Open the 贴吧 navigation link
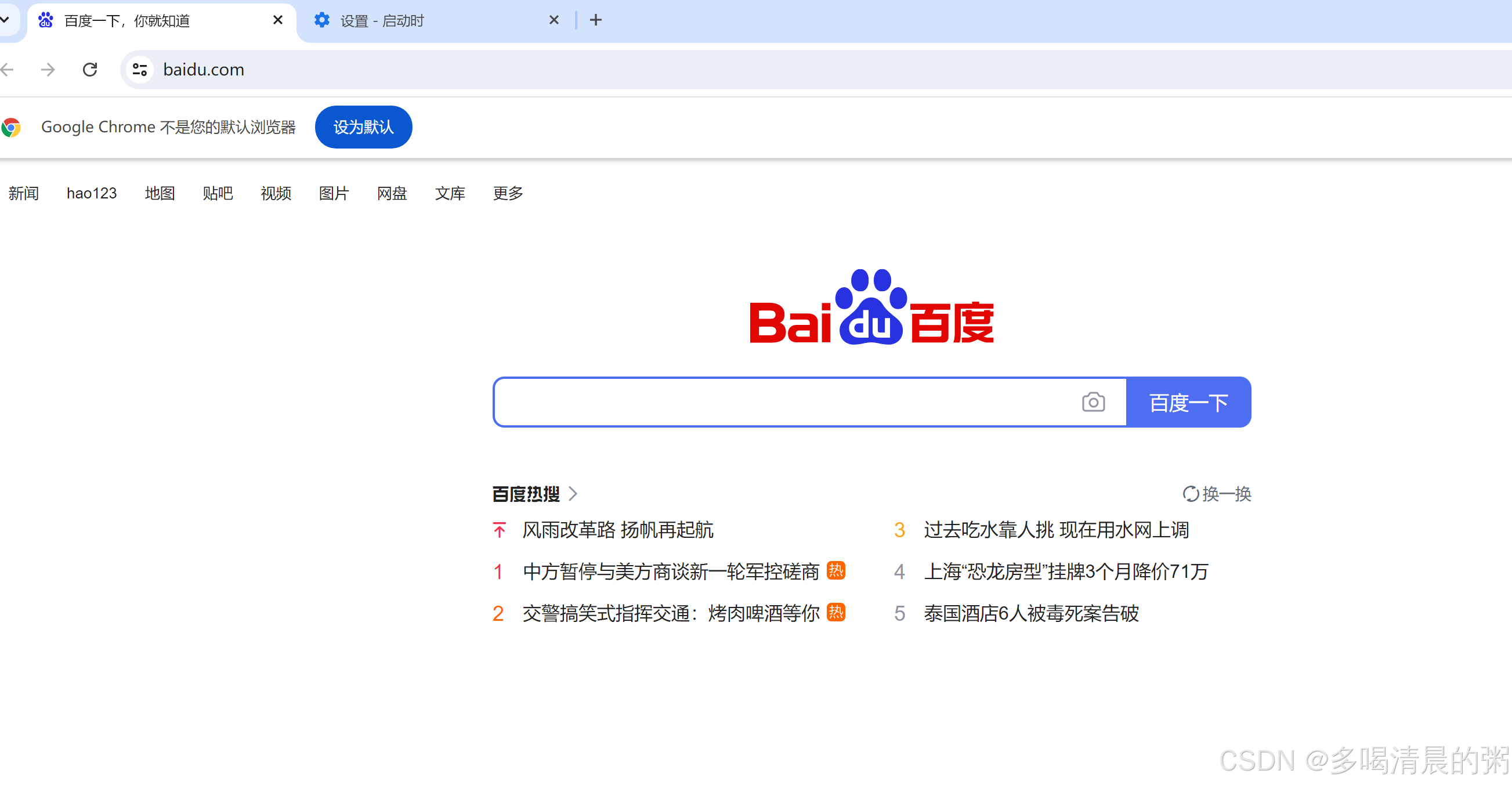The image size is (1512, 785). pyautogui.click(x=218, y=193)
